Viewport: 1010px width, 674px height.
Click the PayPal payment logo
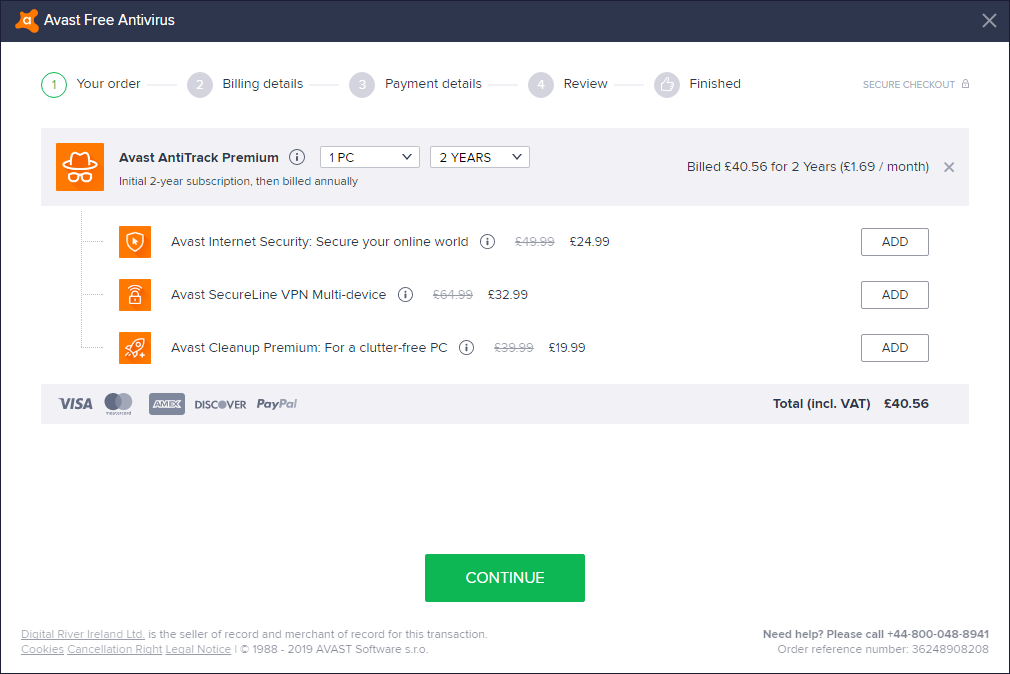(x=277, y=404)
